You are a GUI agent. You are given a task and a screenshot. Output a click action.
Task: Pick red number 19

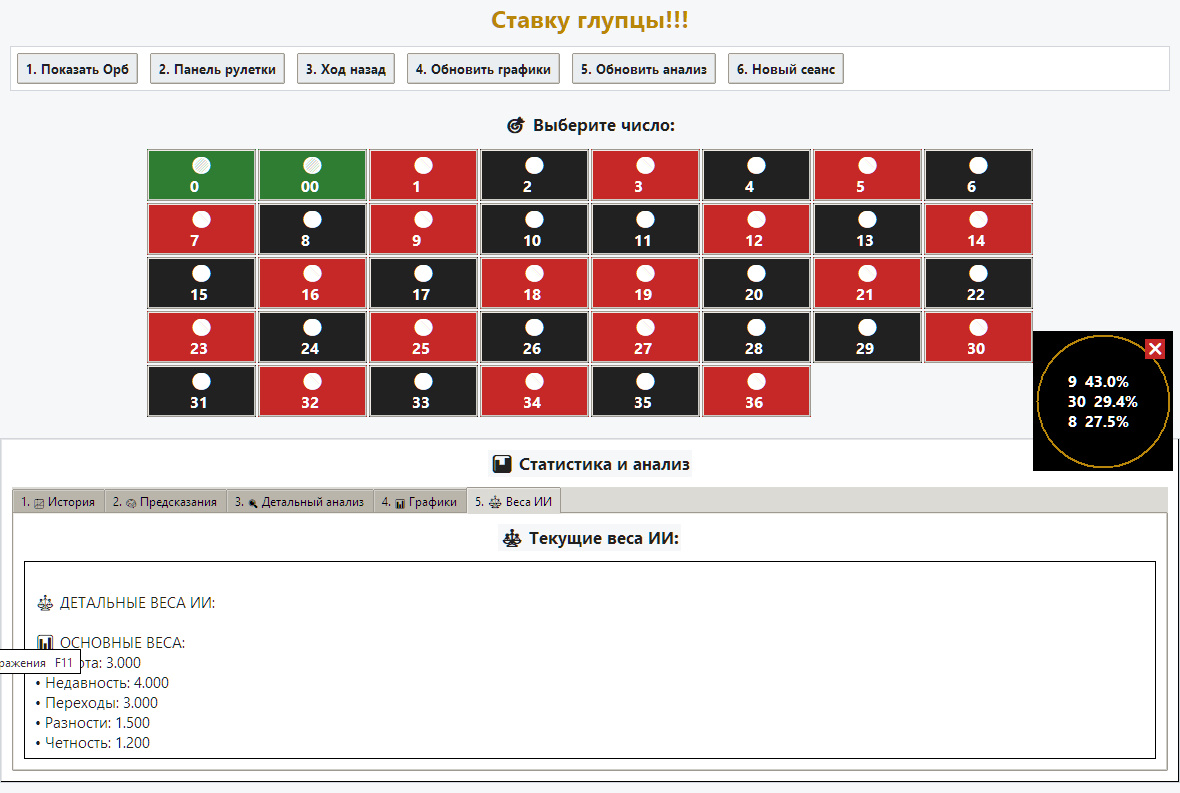(645, 284)
